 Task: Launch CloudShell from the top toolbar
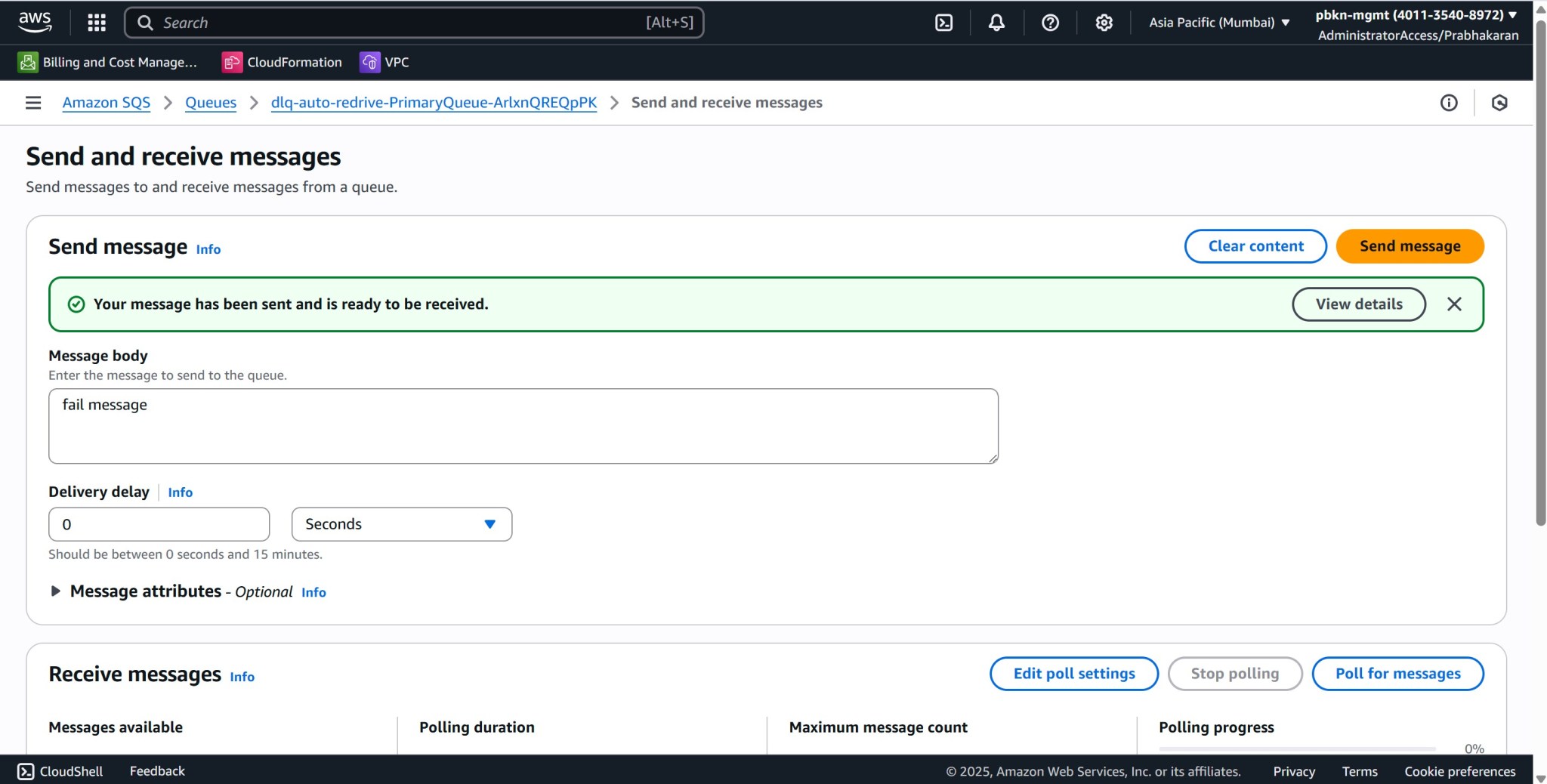(943, 22)
